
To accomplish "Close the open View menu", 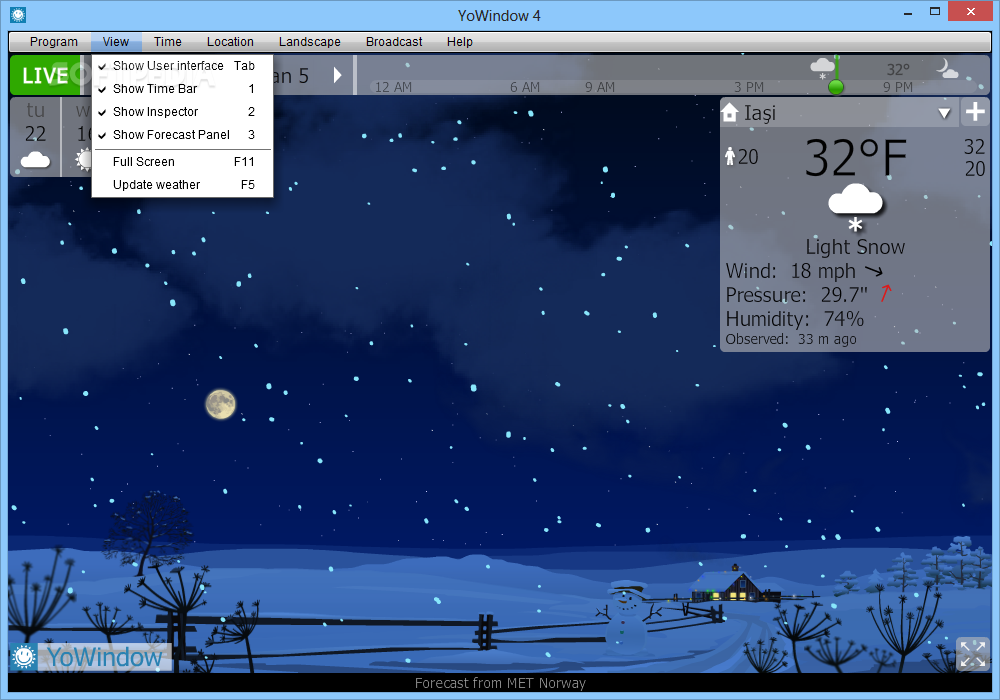I will pos(115,41).
